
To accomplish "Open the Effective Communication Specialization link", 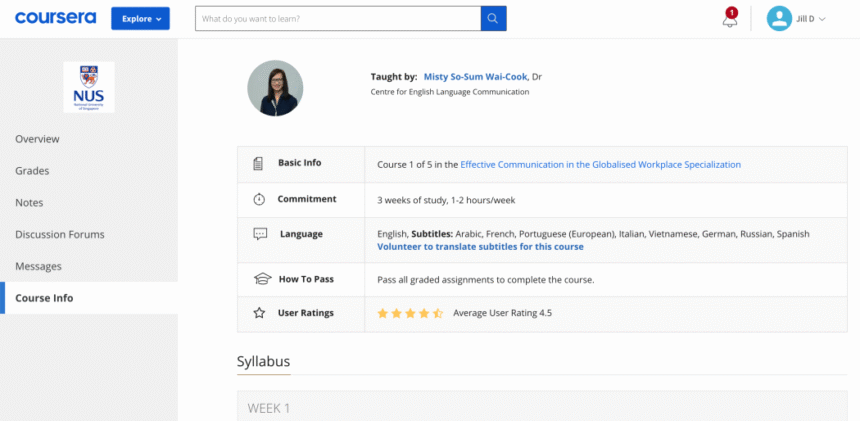I will coord(601,164).
